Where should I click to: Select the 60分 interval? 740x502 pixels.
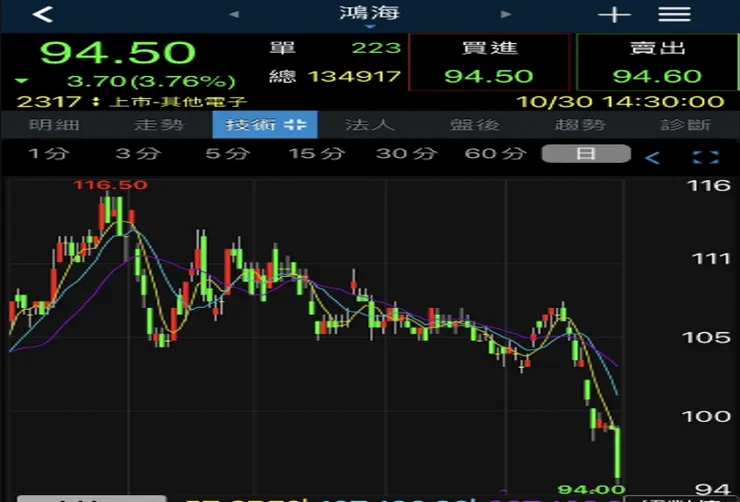pos(495,153)
